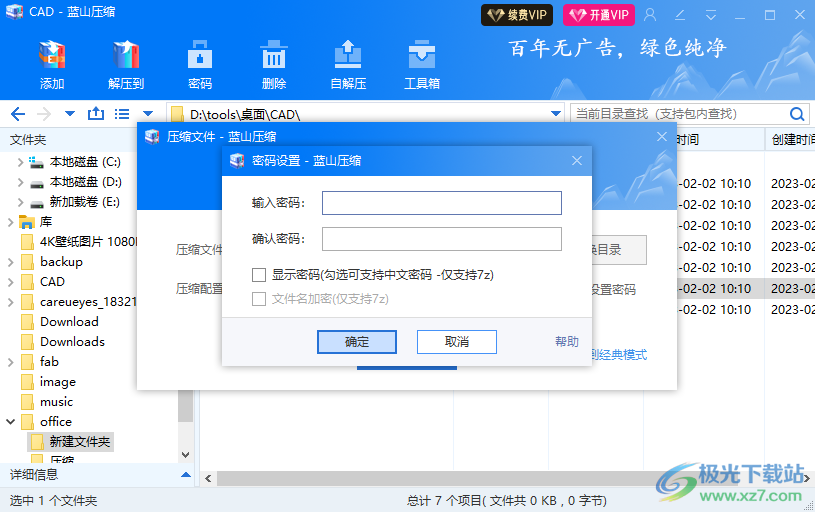Click the 确定 confirm button
The height and width of the screenshot is (512, 815).
[x=357, y=342]
